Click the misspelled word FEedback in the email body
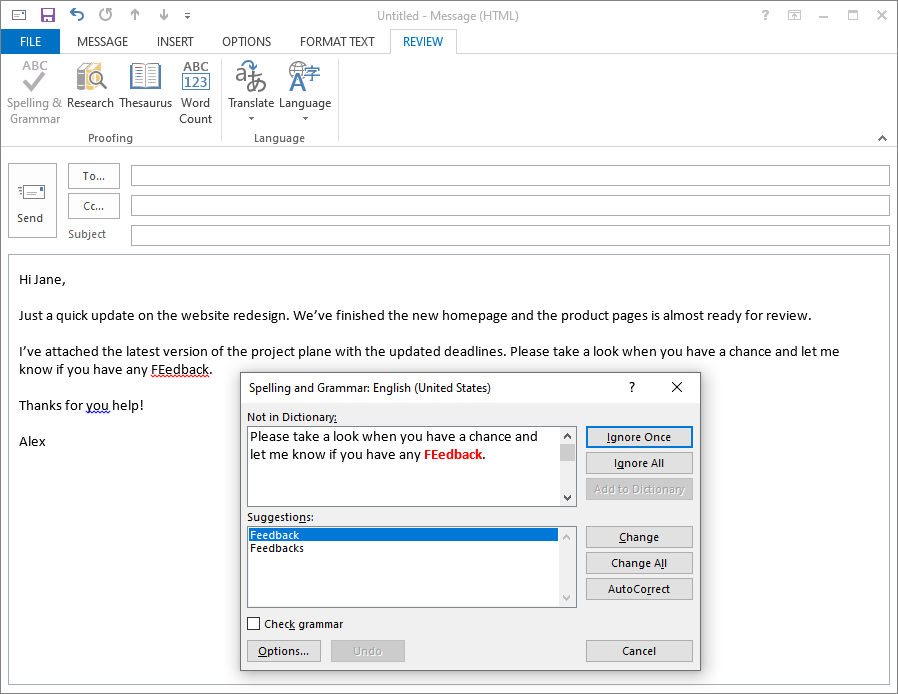This screenshot has height=694, width=898. click(180, 369)
